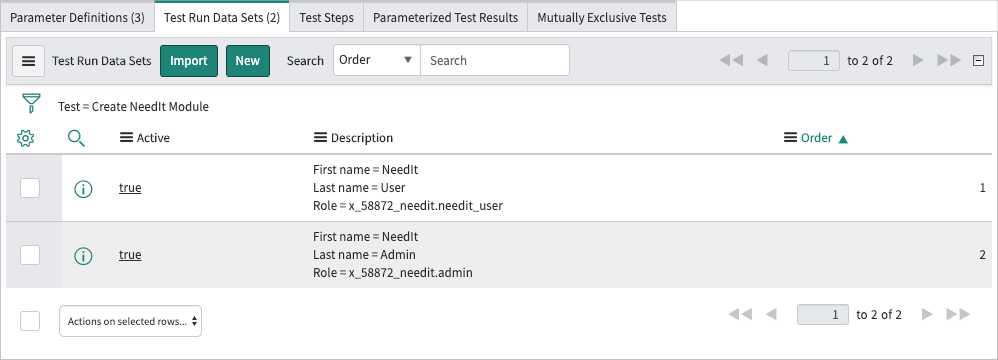
Task: Open the personalize list gear icon
Action: coord(25,138)
